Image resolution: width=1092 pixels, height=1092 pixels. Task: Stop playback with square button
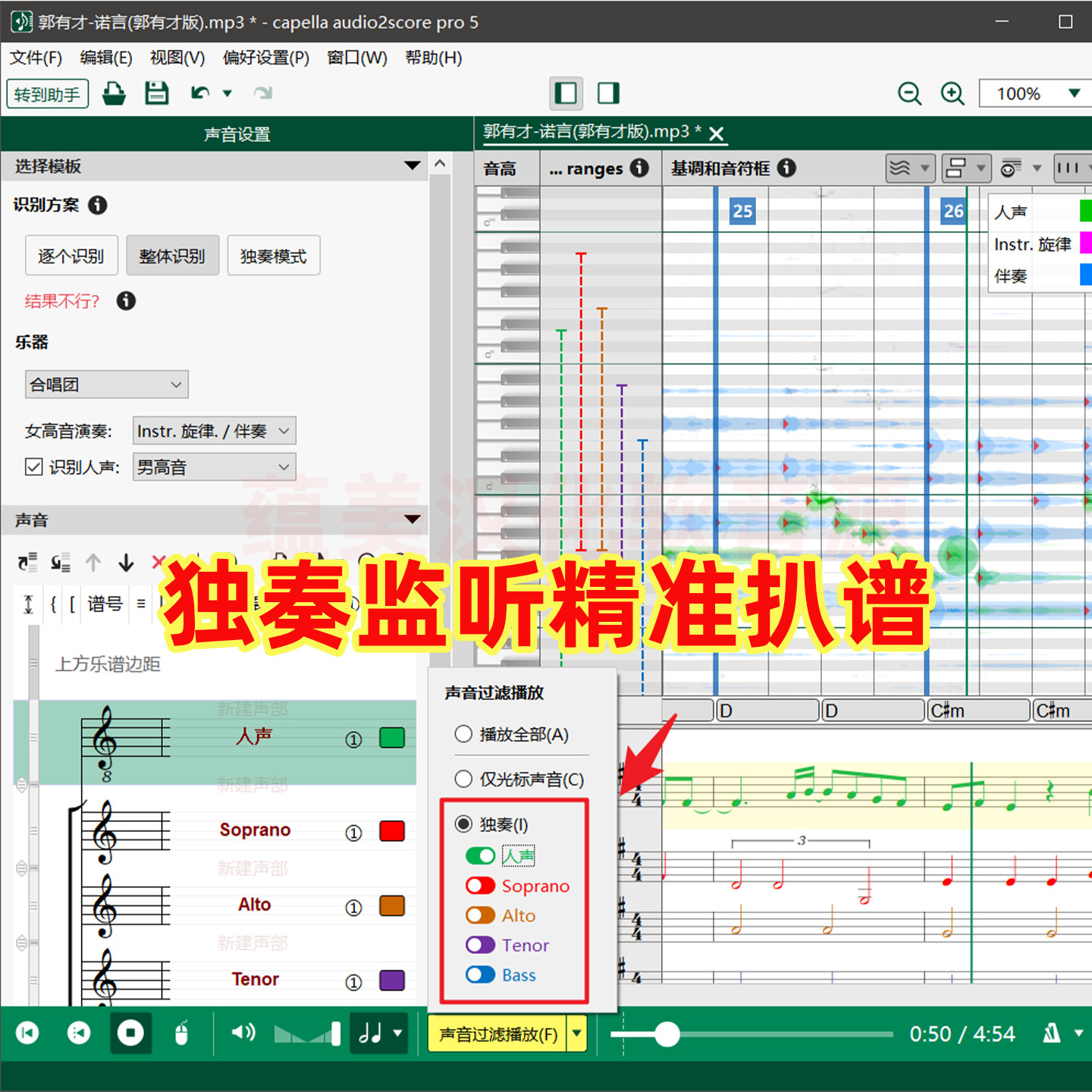tap(130, 1033)
